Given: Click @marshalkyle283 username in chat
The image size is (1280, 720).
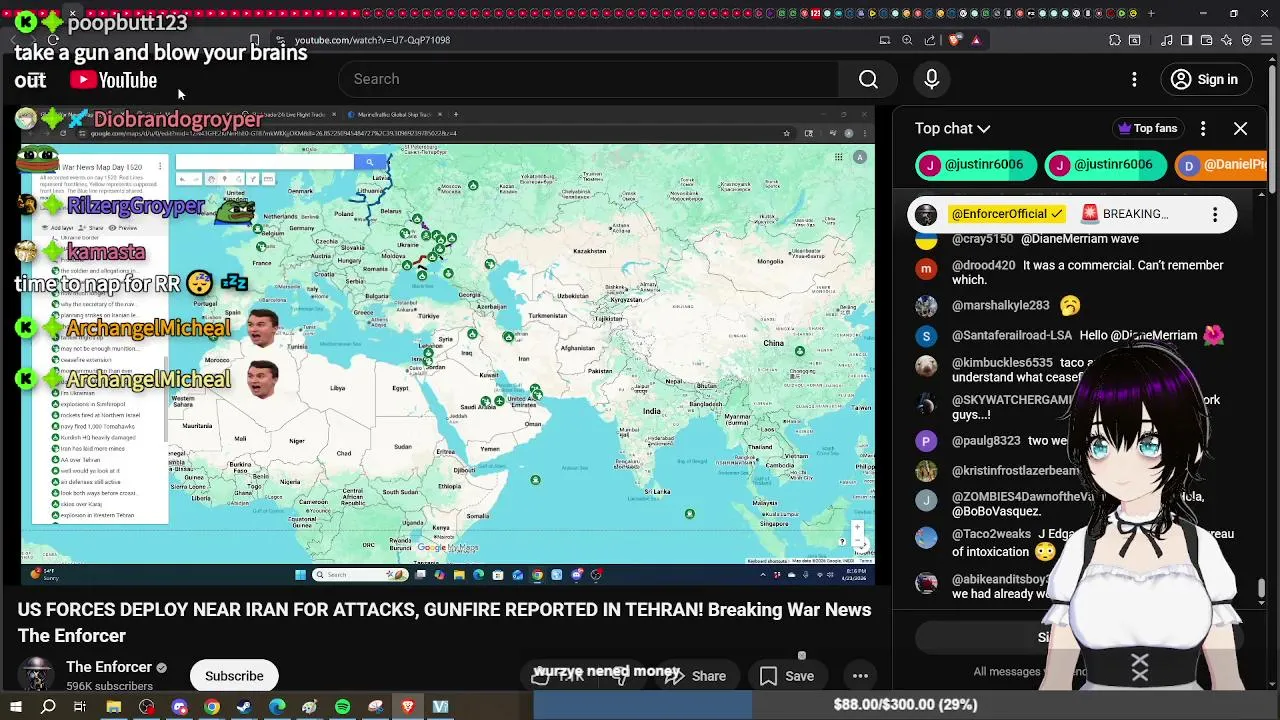Looking at the screenshot, I should [x=1000, y=305].
